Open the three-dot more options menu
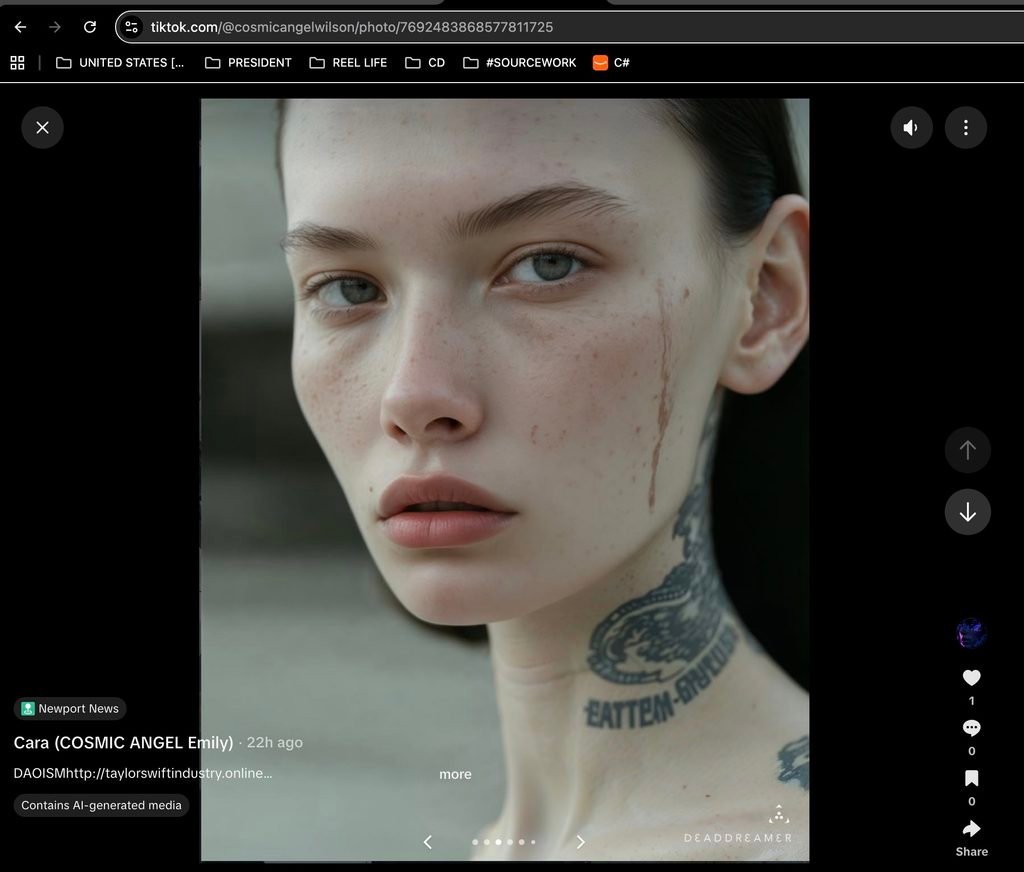 point(966,127)
